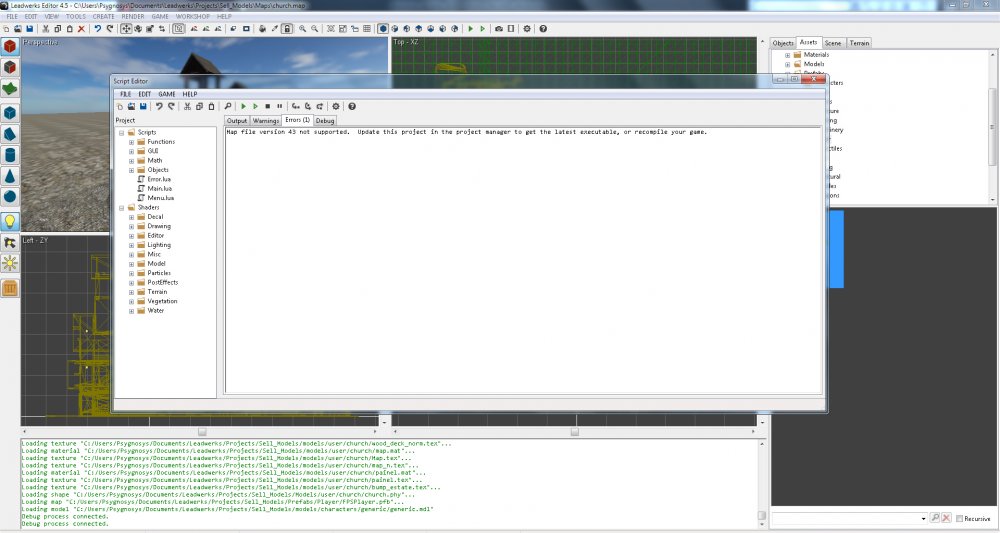Collapse the Shaders folder

point(122,208)
